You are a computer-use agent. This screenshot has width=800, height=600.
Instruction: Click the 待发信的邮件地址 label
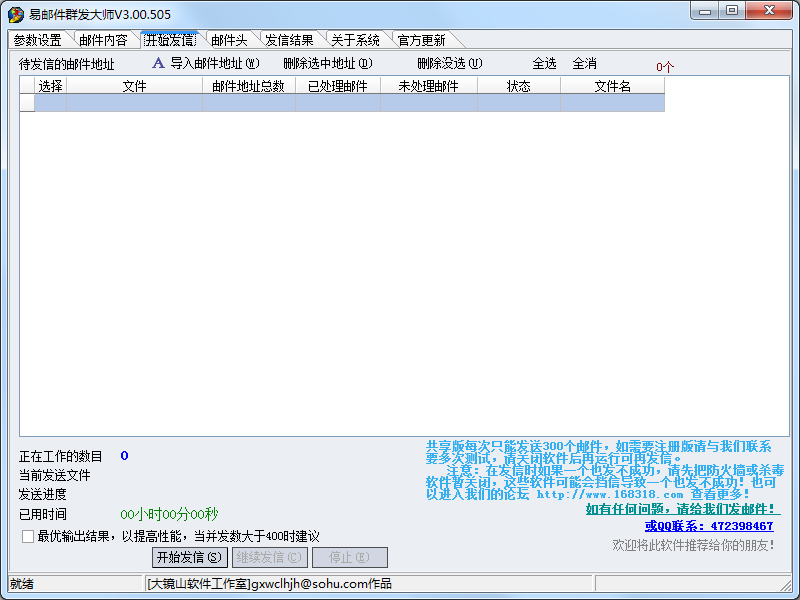[x=66, y=64]
